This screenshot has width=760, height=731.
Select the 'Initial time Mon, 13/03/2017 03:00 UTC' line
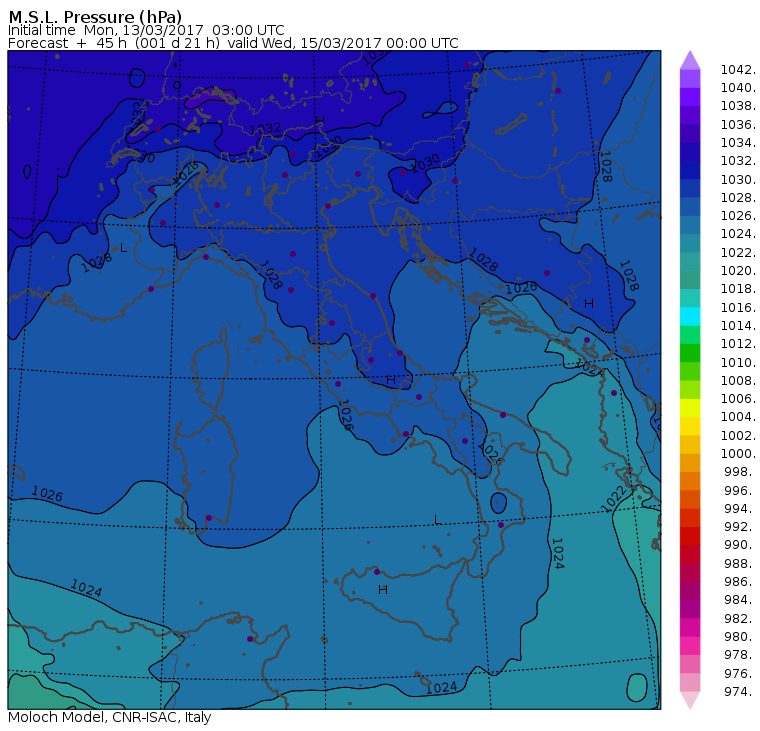coord(146,30)
